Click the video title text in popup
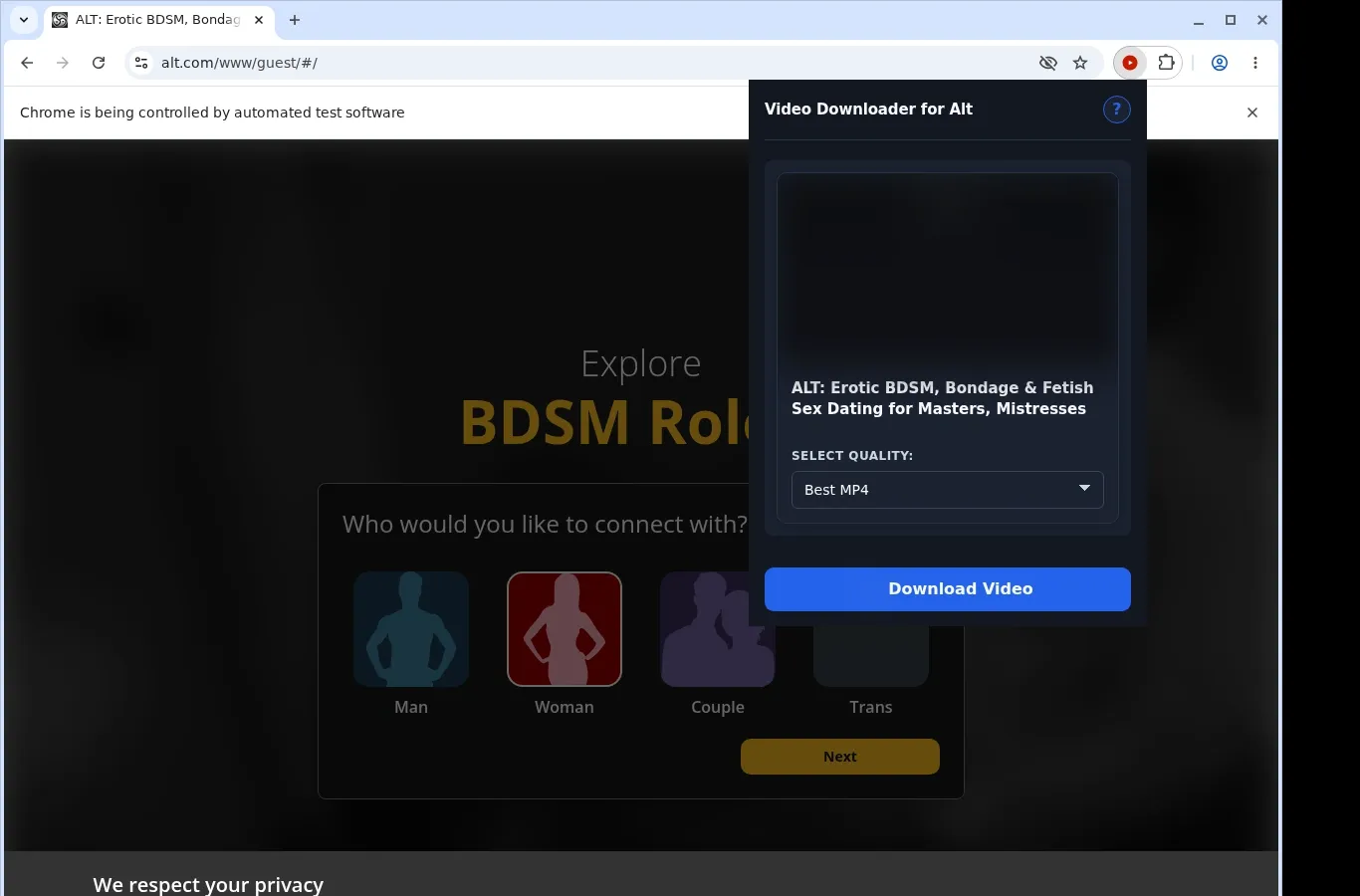Image resolution: width=1360 pixels, height=896 pixels. [x=943, y=398]
